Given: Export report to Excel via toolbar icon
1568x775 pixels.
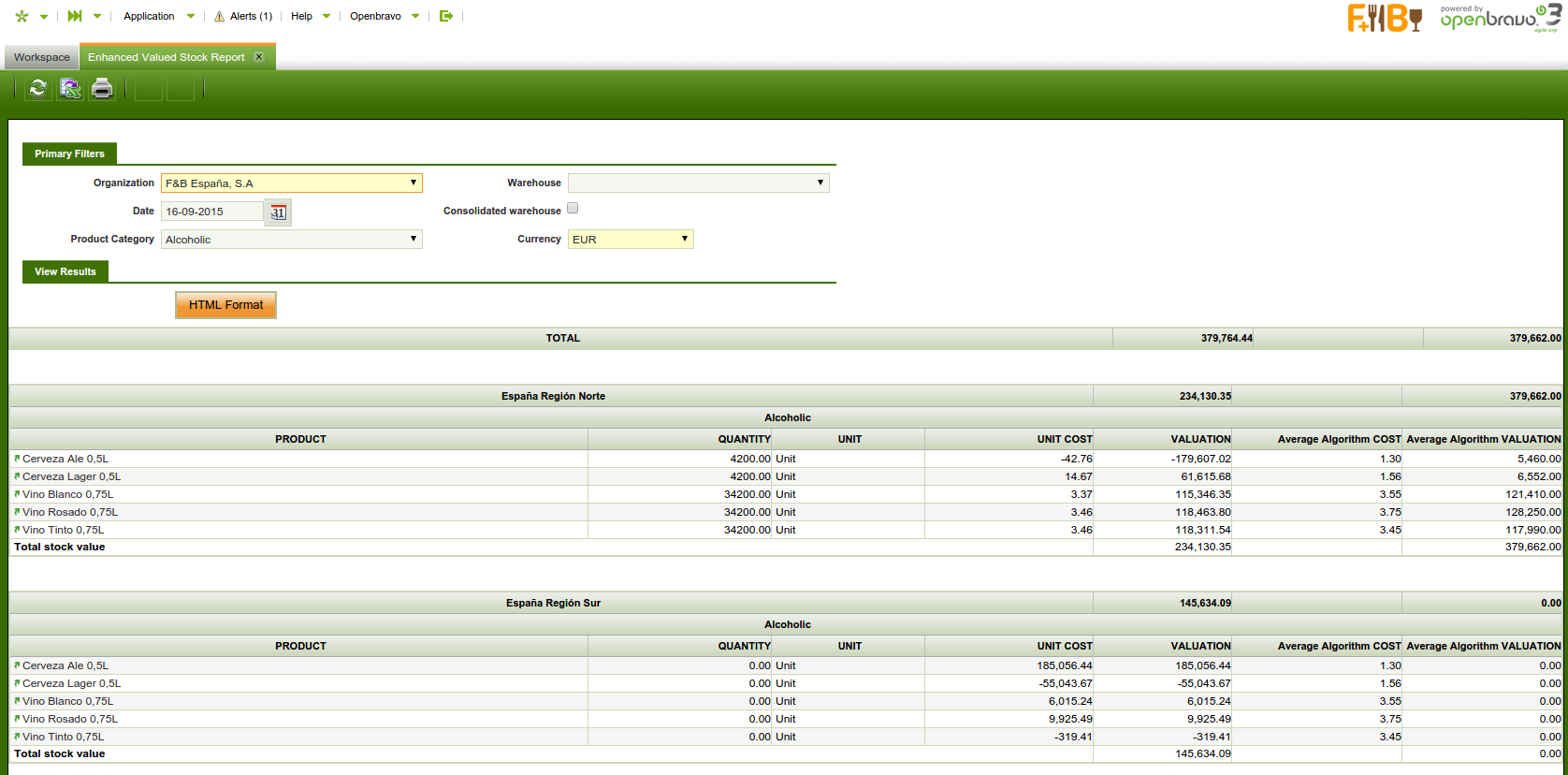Looking at the screenshot, I should click(x=70, y=88).
